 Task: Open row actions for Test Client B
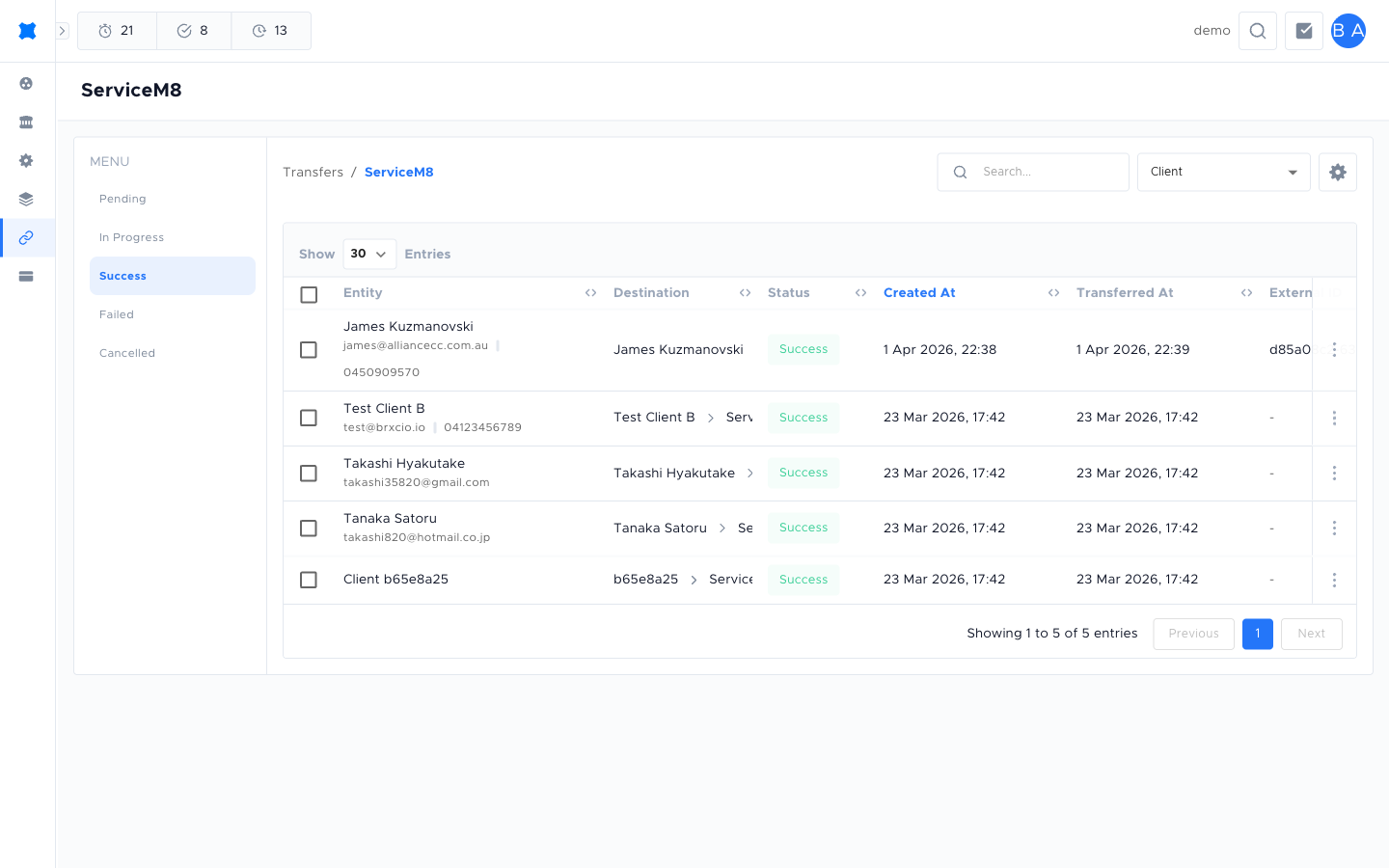(x=1334, y=418)
